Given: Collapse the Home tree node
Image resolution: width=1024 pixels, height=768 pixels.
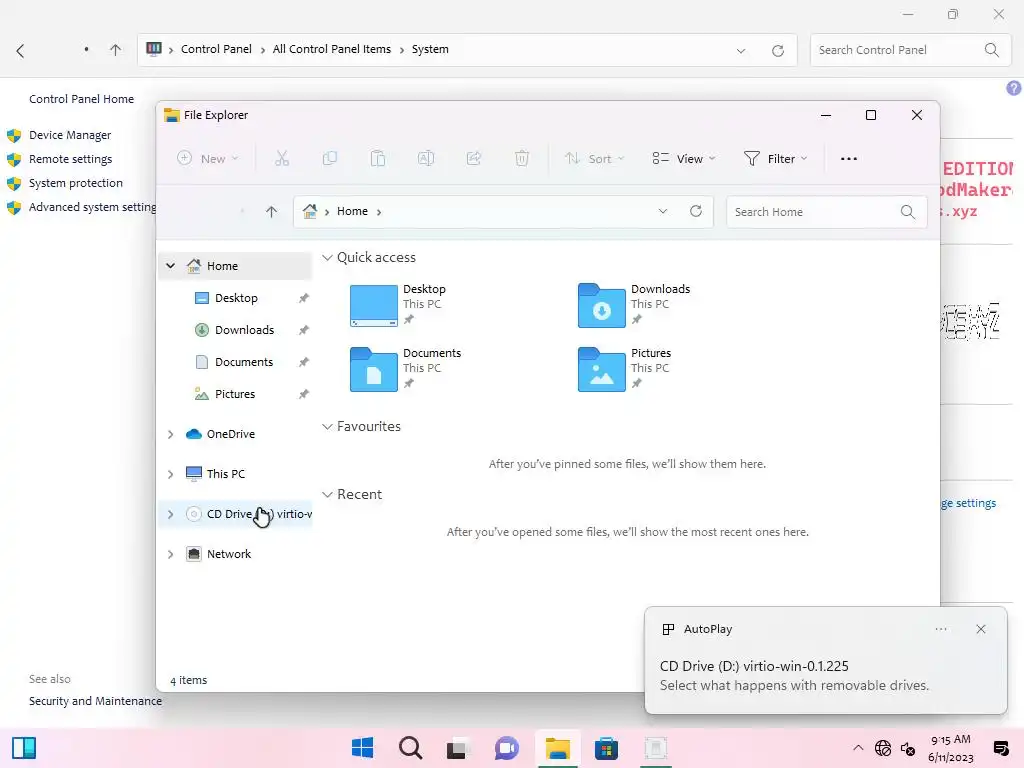Looking at the screenshot, I should 170,266.
